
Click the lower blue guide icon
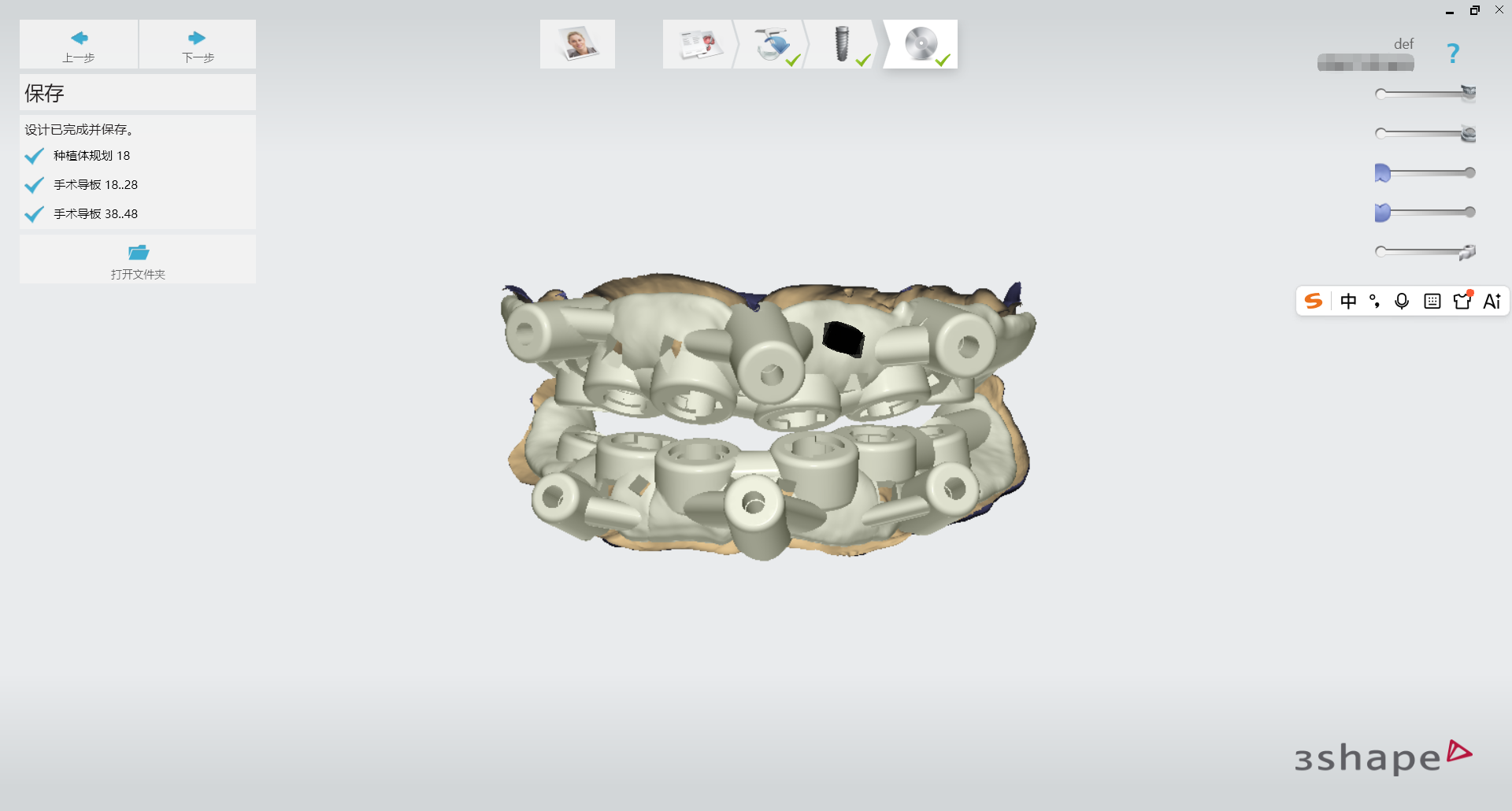click(1382, 212)
